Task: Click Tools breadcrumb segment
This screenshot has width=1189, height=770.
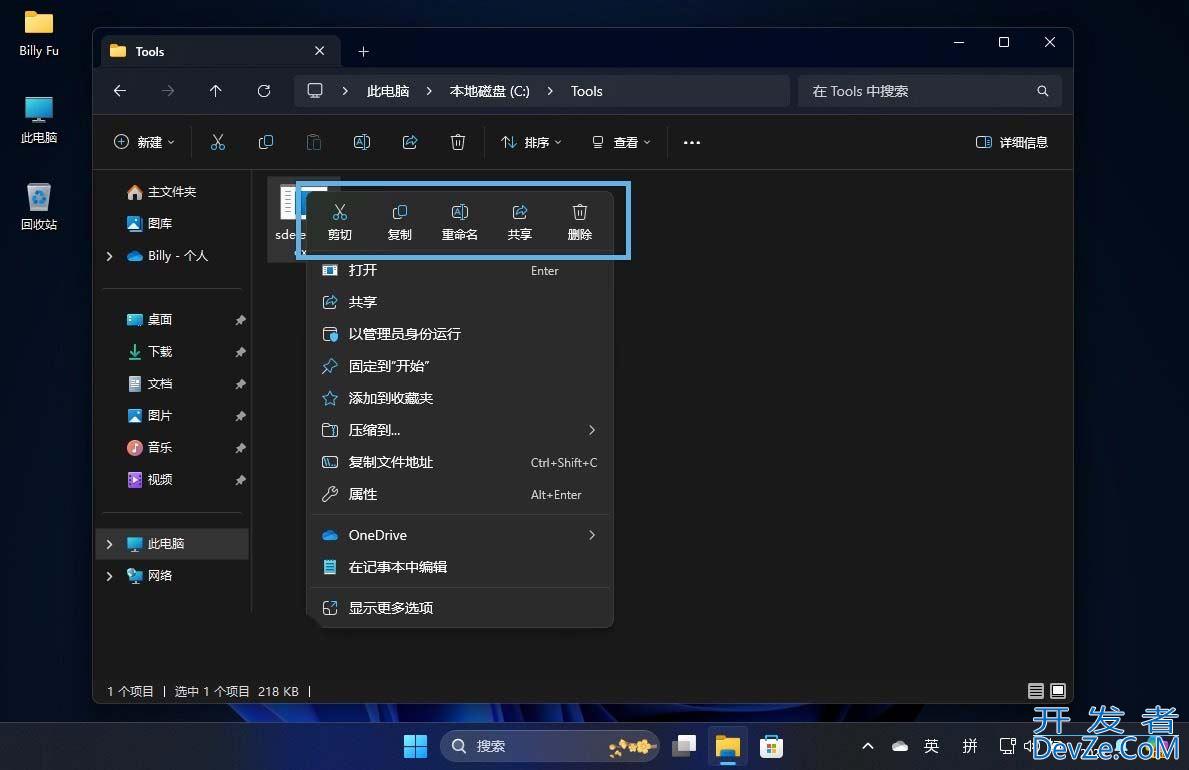Action: (586, 91)
